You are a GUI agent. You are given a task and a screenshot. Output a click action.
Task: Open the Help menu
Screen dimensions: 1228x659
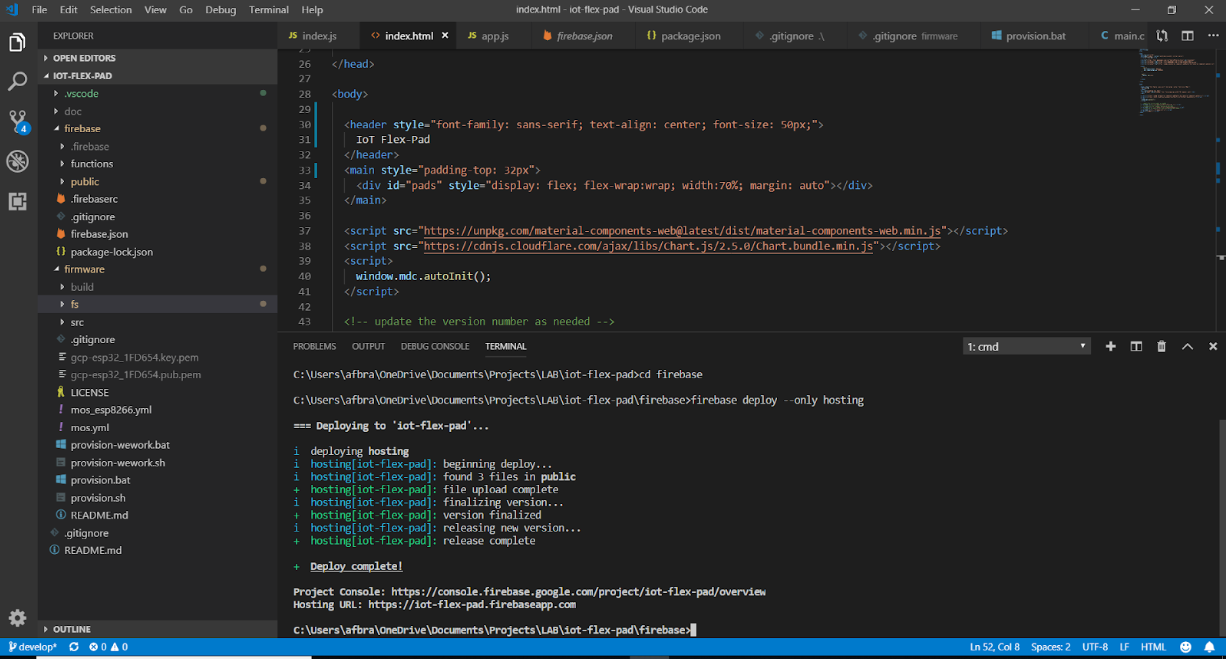click(x=312, y=10)
